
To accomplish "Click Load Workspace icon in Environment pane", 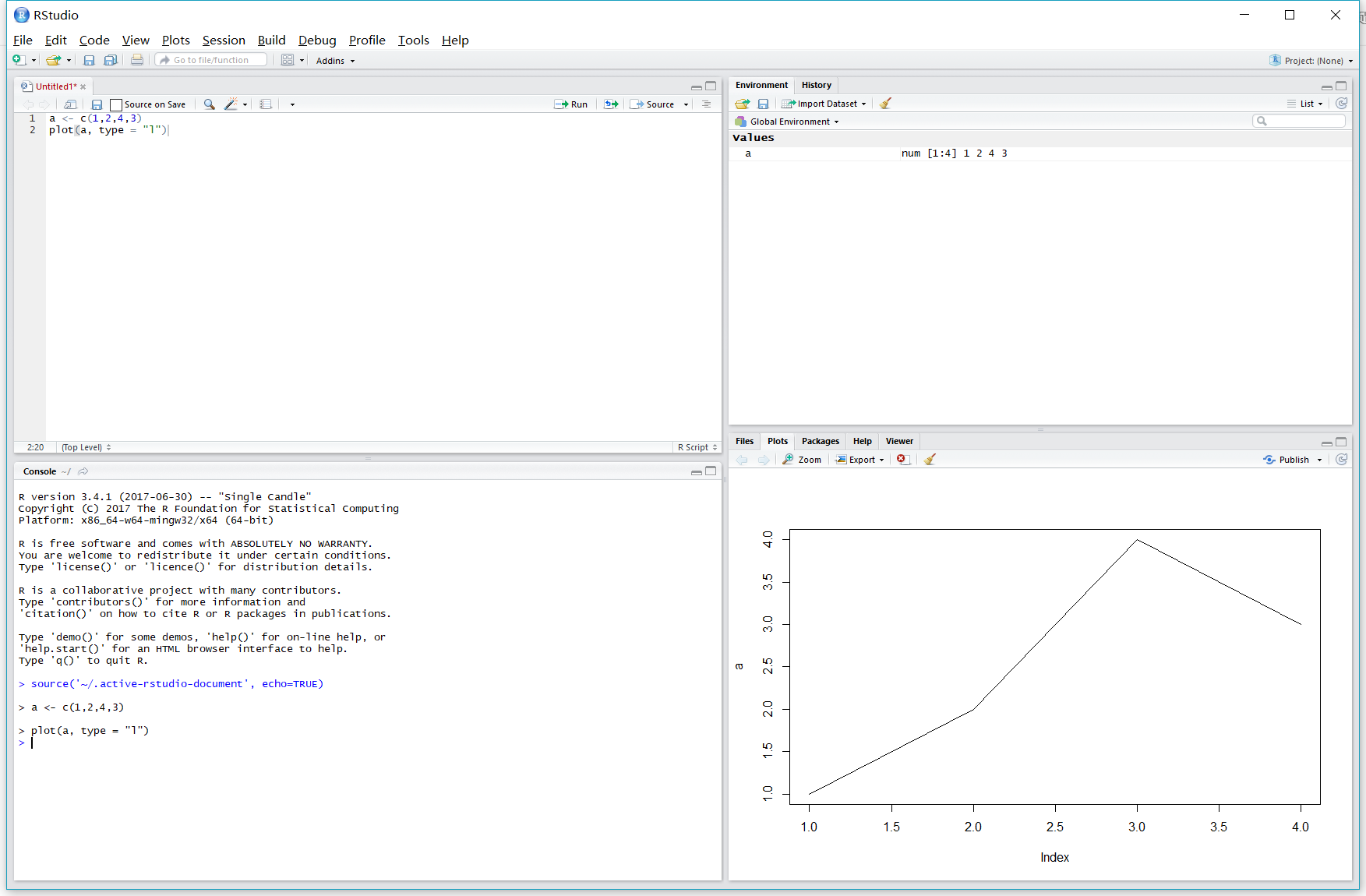I will pyautogui.click(x=742, y=104).
